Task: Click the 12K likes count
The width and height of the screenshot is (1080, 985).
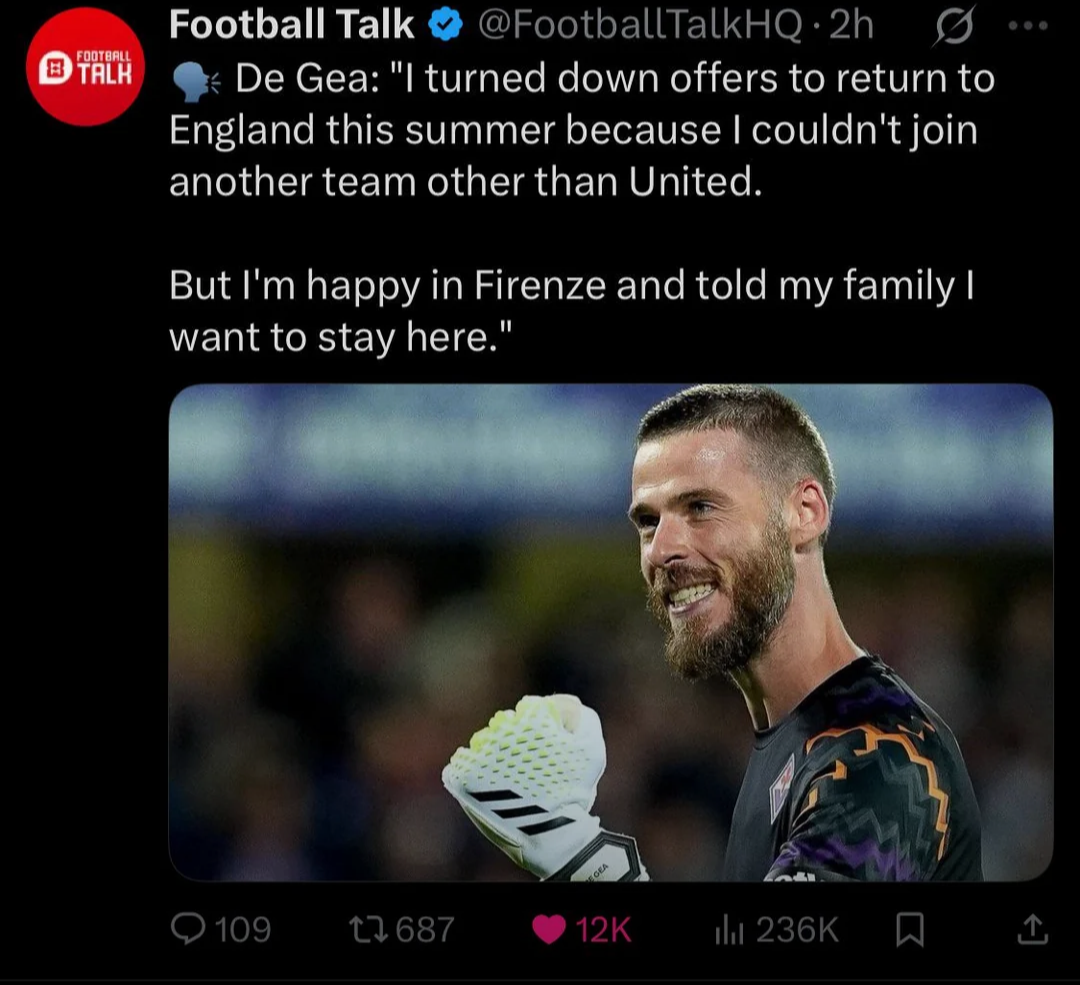Action: coord(603,929)
